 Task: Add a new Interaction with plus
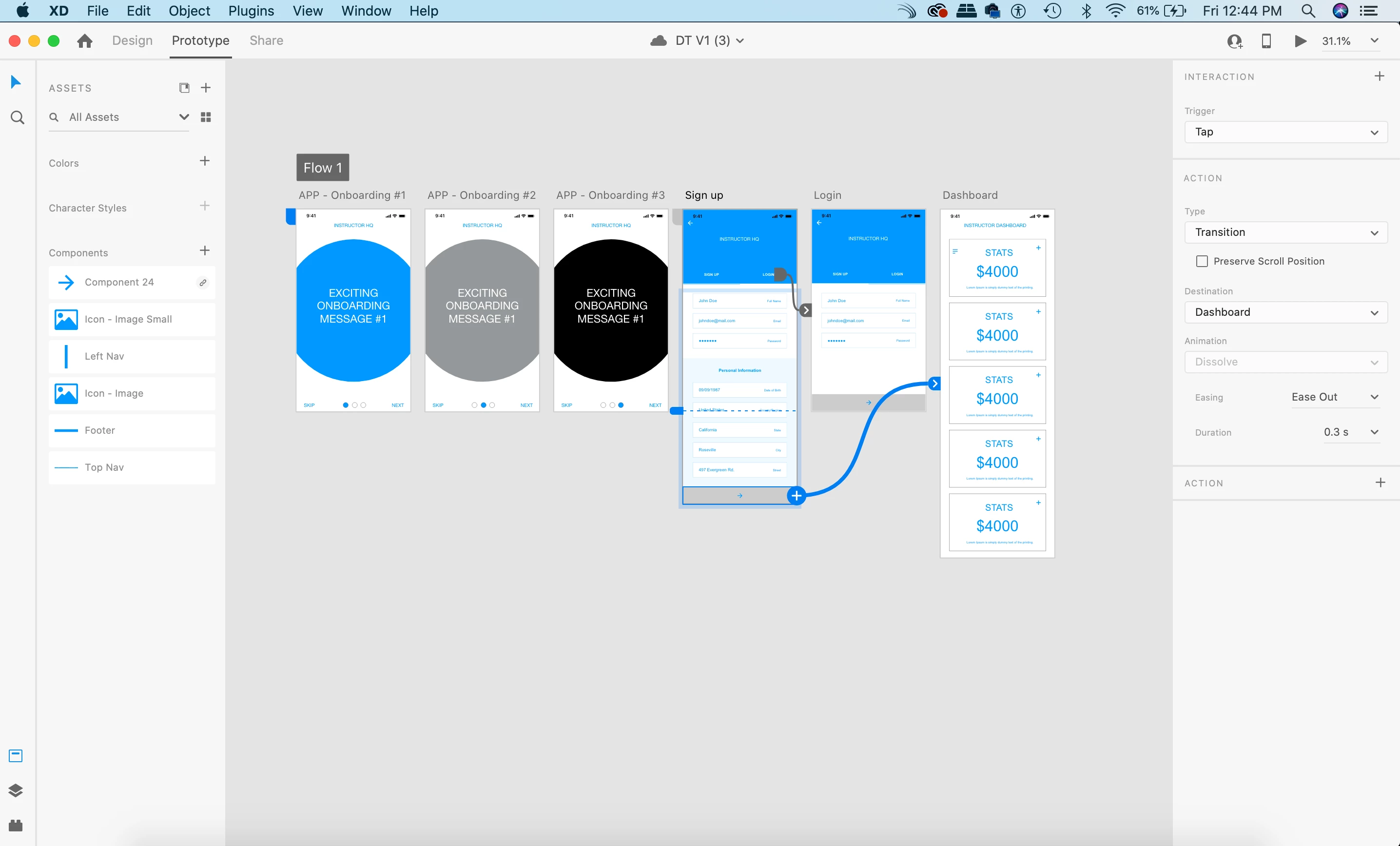[1379, 76]
